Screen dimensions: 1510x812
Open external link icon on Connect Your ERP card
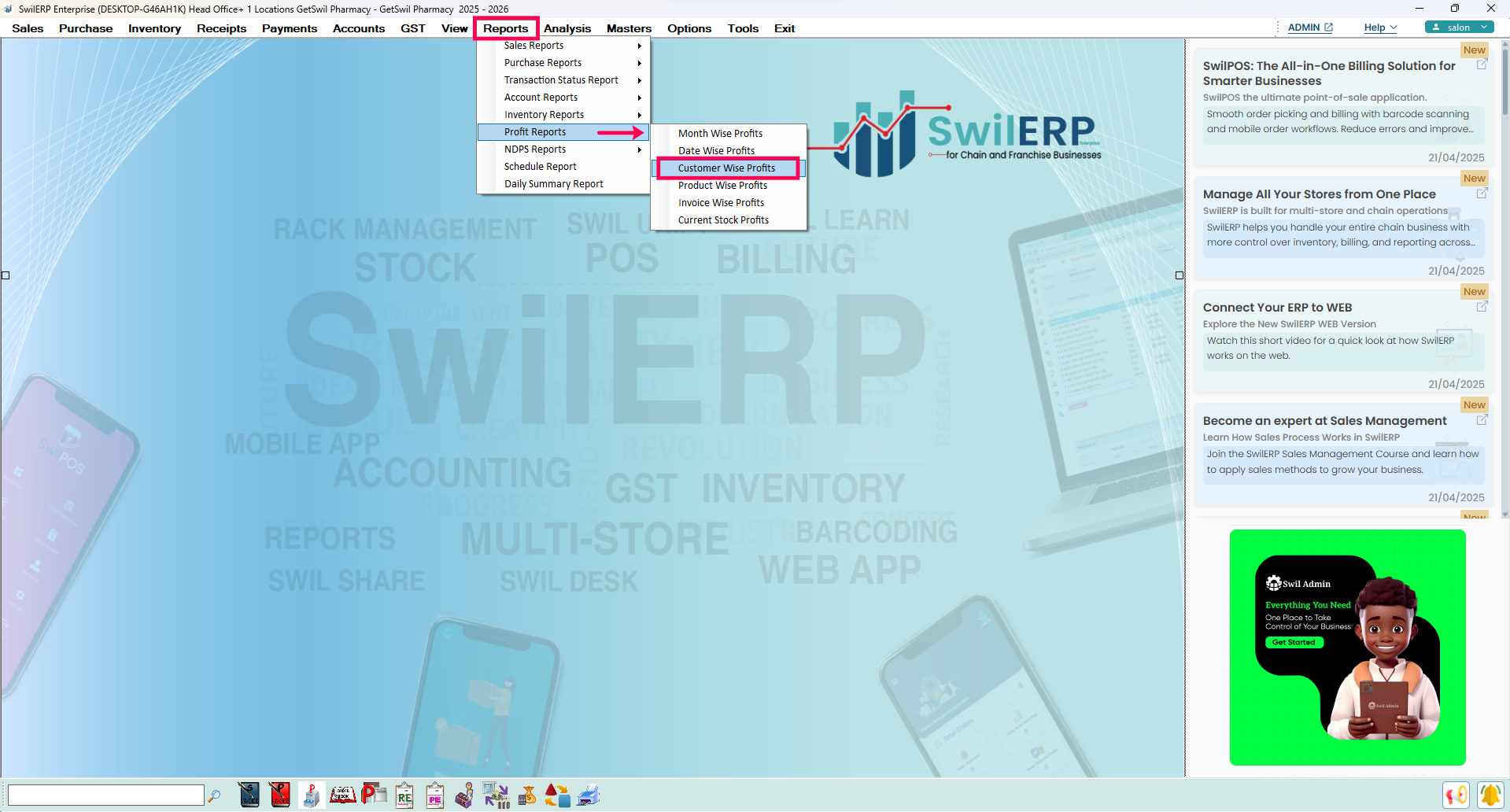click(x=1482, y=306)
